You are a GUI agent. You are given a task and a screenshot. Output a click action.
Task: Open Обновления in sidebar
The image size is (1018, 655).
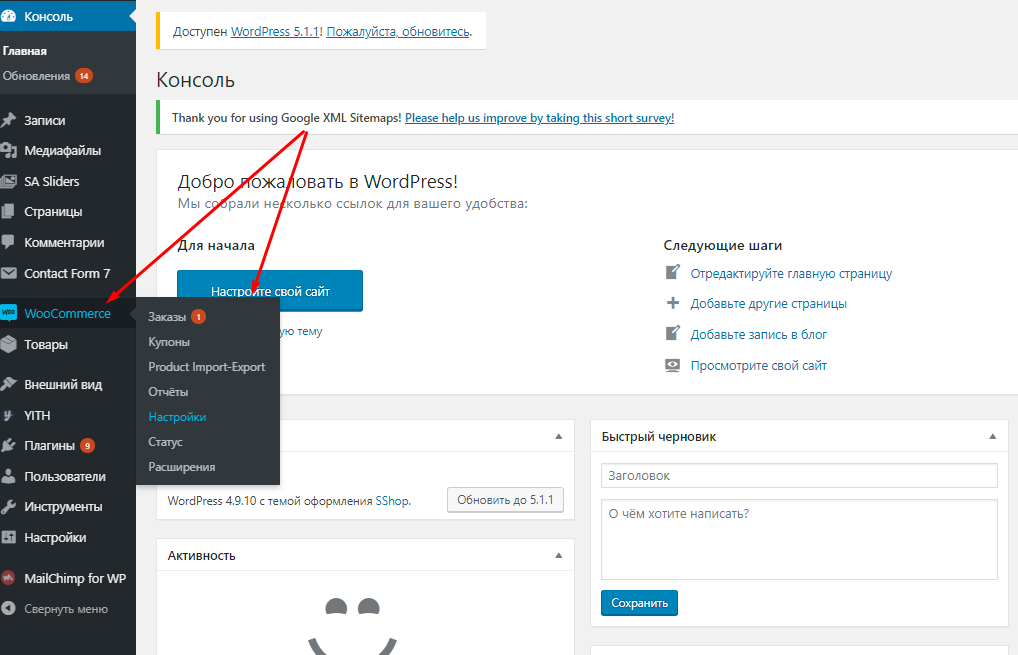36,76
